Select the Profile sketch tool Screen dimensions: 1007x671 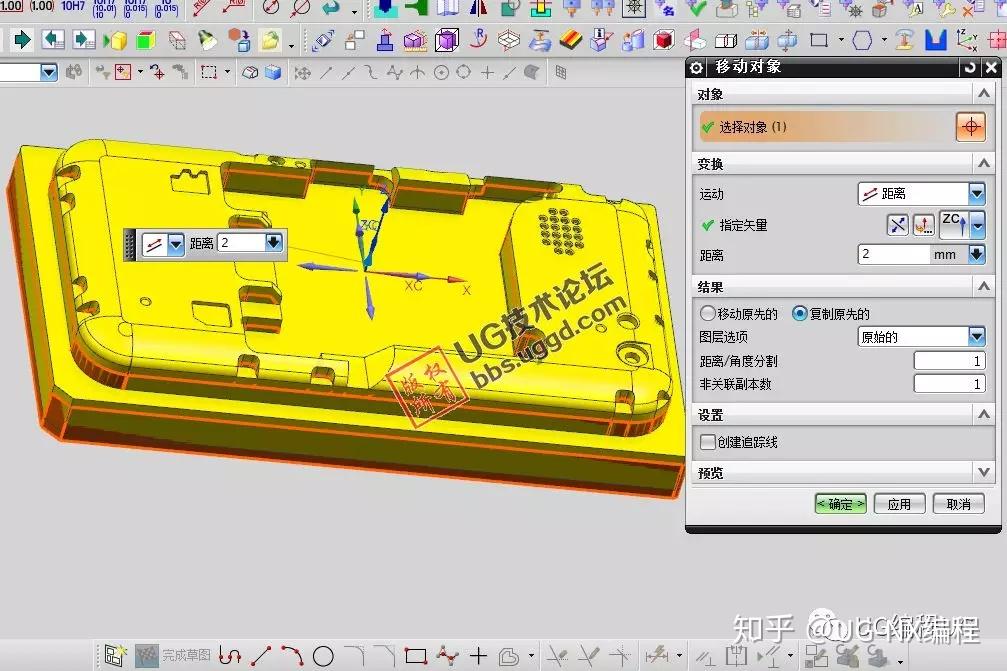[x=228, y=656]
